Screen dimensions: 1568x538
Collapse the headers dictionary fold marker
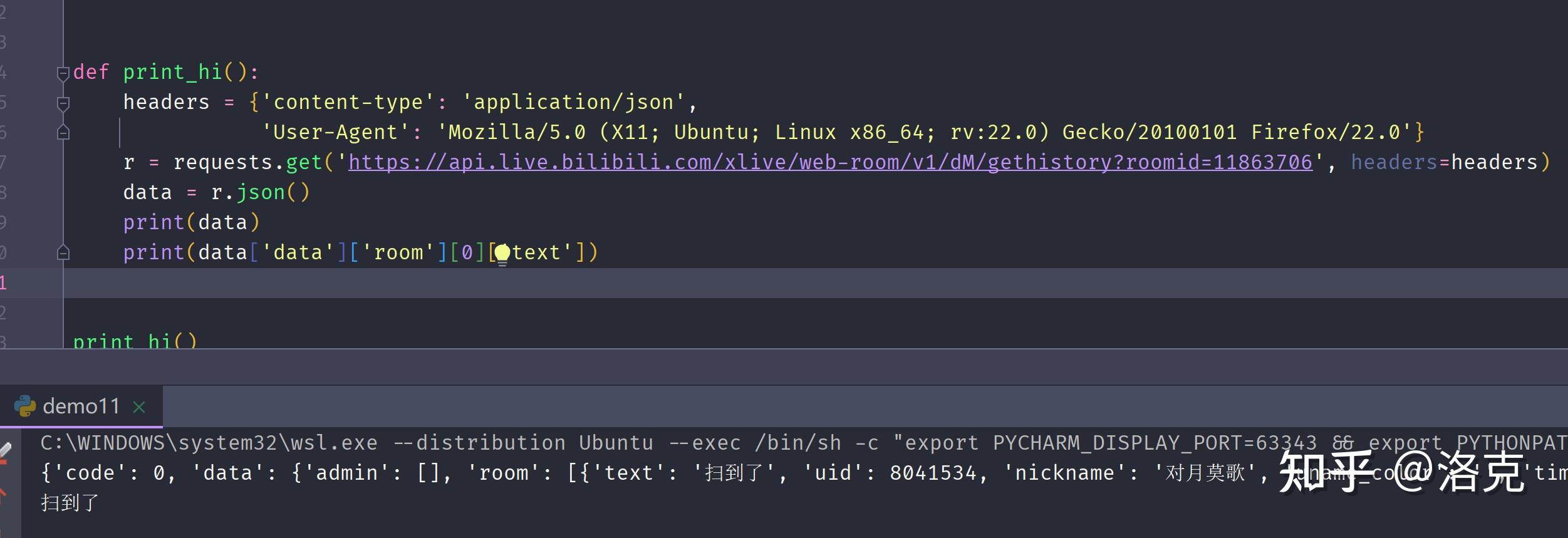[x=63, y=103]
